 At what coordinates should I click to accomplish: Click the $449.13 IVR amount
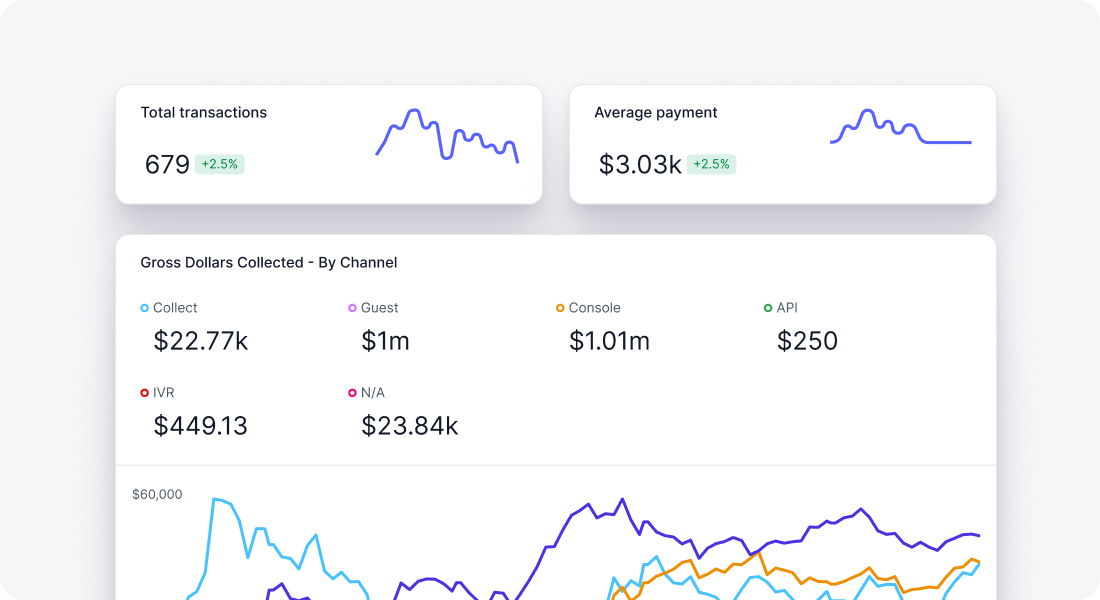pos(201,426)
